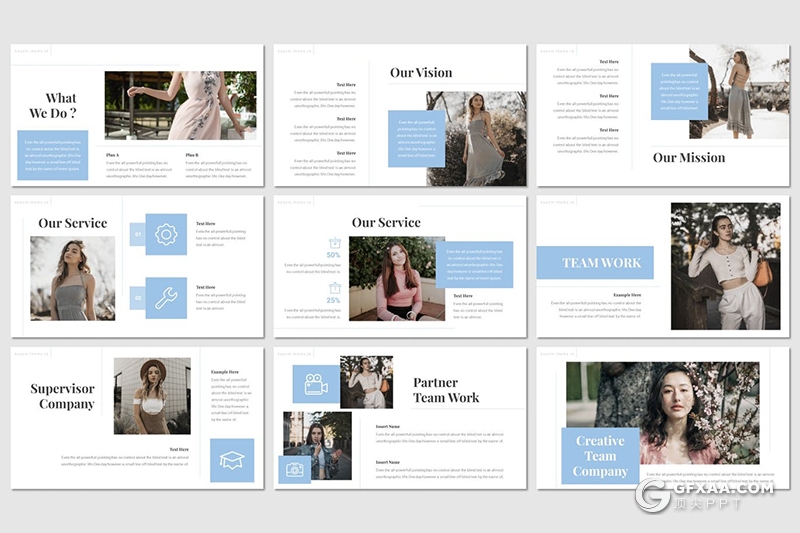Viewport: 800px width, 533px height.
Task: Select the graduation cap icon on Supervisor slide
Action: pos(232,460)
